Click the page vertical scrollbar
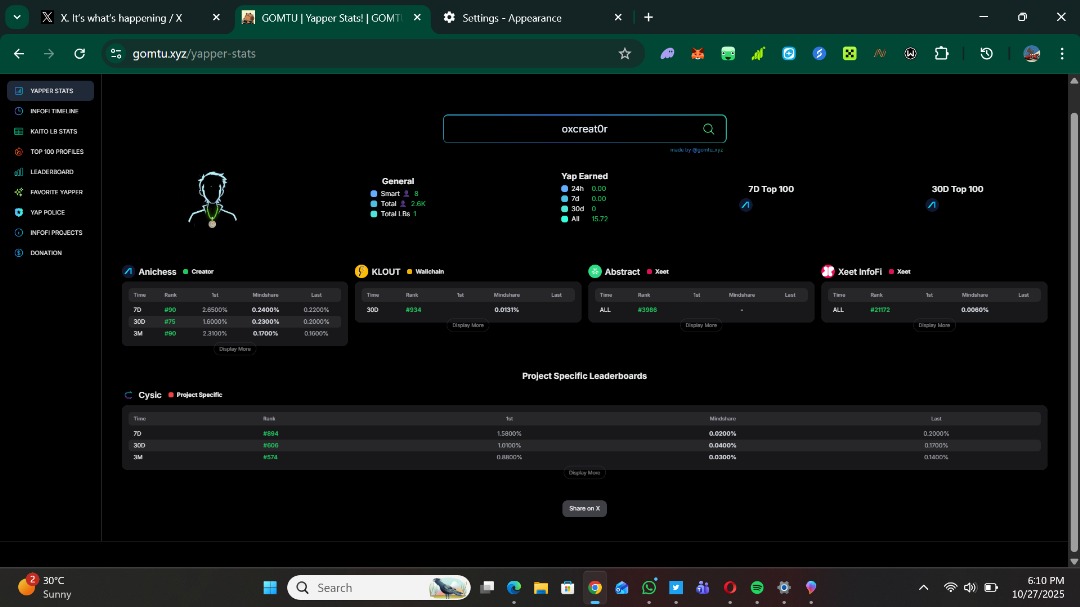This screenshot has height=607, width=1080. [x=1074, y=331]
